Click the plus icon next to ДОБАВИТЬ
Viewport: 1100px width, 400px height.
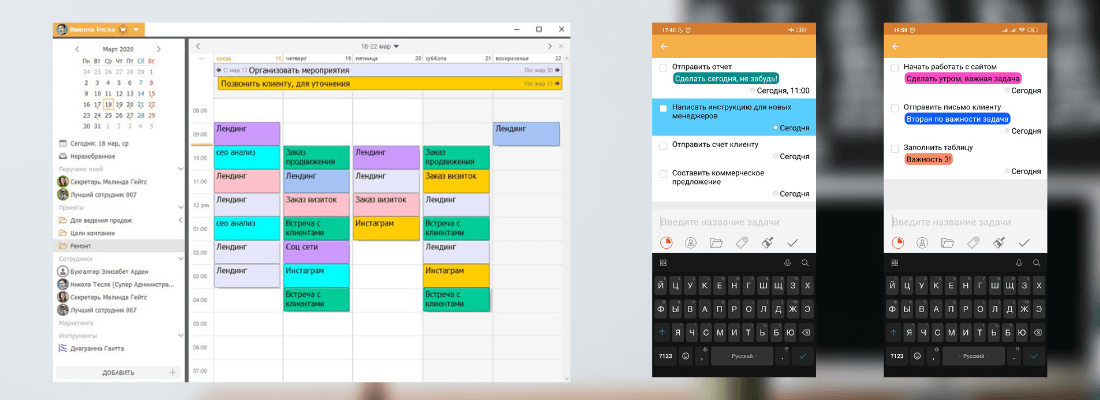[x=173, y=372]
